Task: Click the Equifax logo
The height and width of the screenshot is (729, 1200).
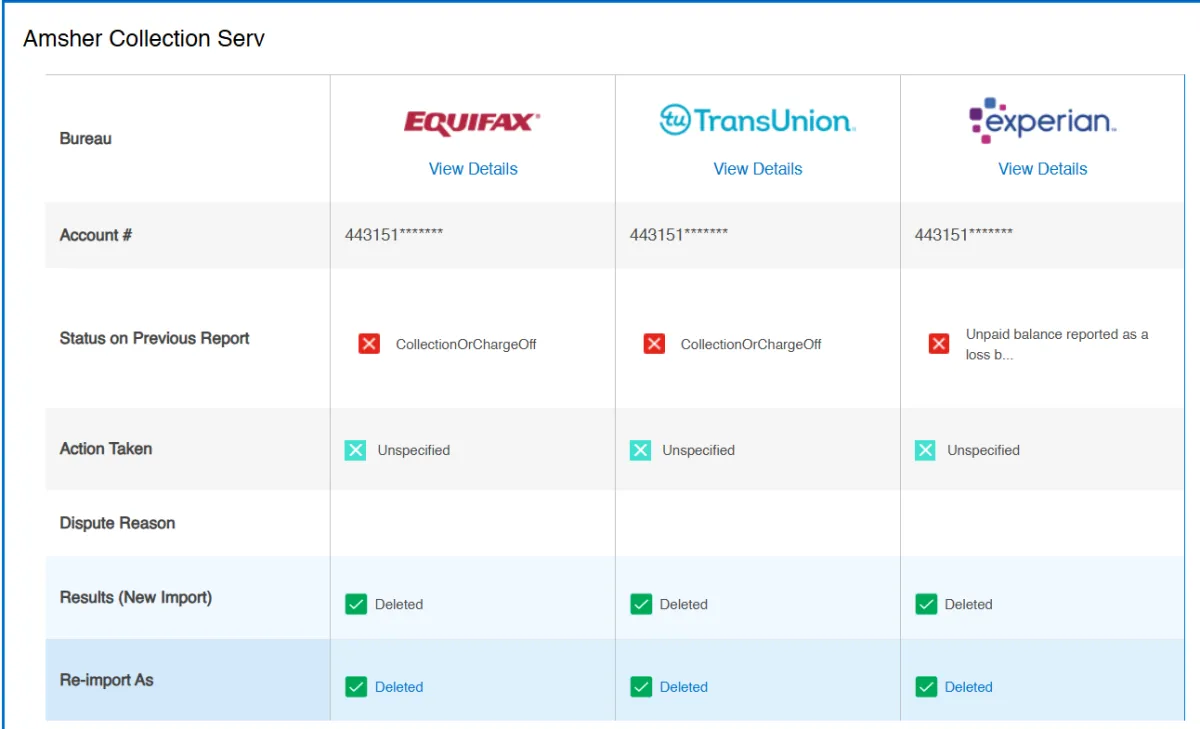Action: click(472, 122)
